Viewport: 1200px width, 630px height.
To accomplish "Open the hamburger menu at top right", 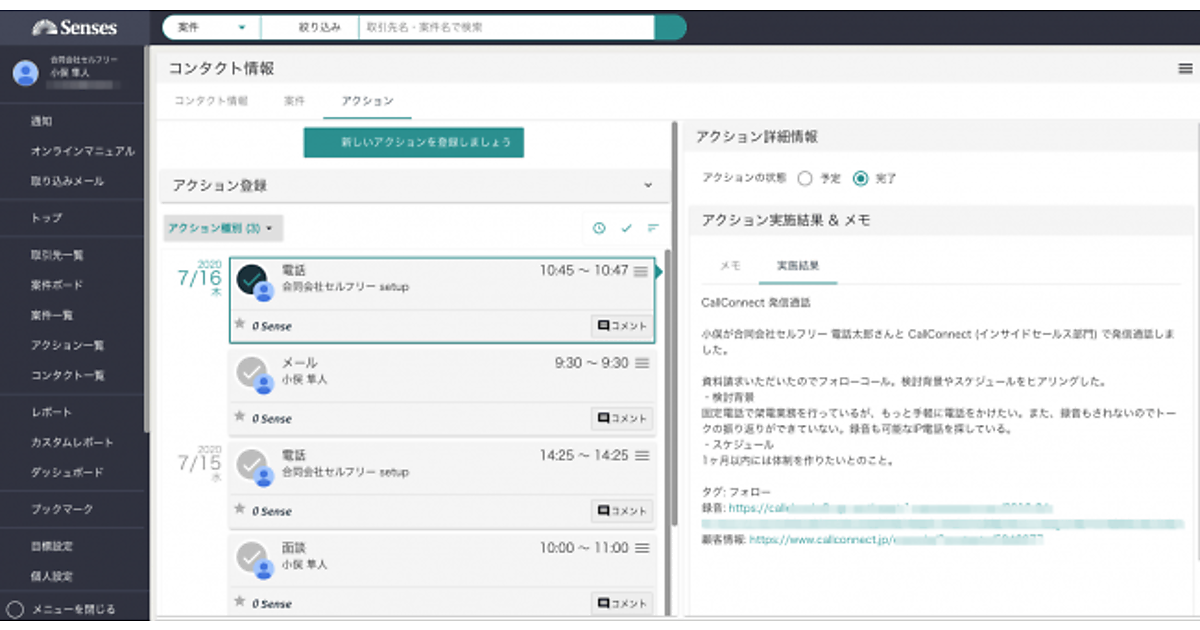I will (x=1185, y=69).
